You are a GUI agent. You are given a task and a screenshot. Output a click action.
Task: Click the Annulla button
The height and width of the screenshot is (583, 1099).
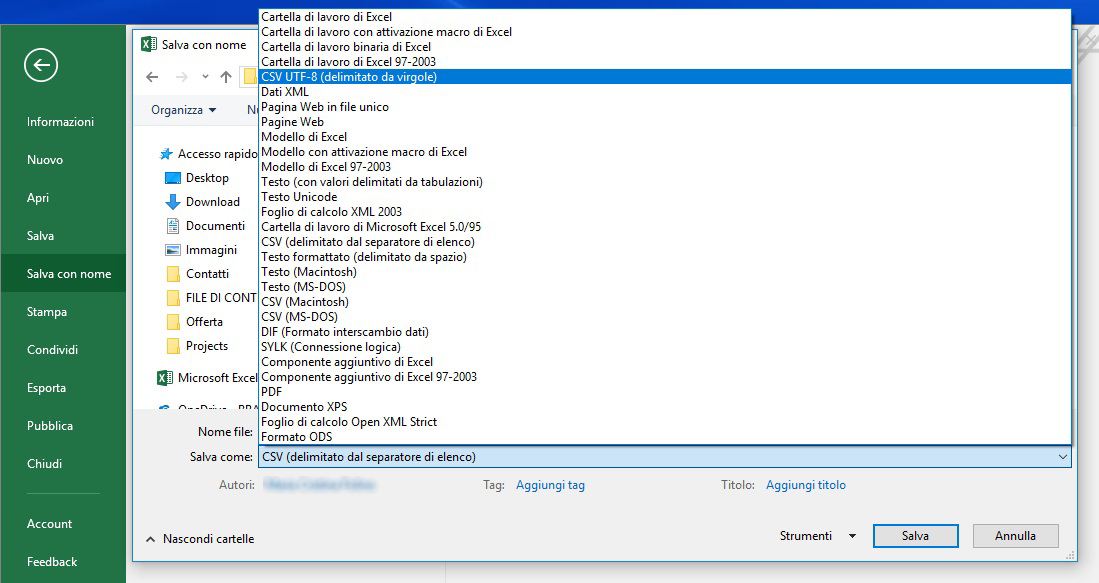click(x=1014, y=536)
